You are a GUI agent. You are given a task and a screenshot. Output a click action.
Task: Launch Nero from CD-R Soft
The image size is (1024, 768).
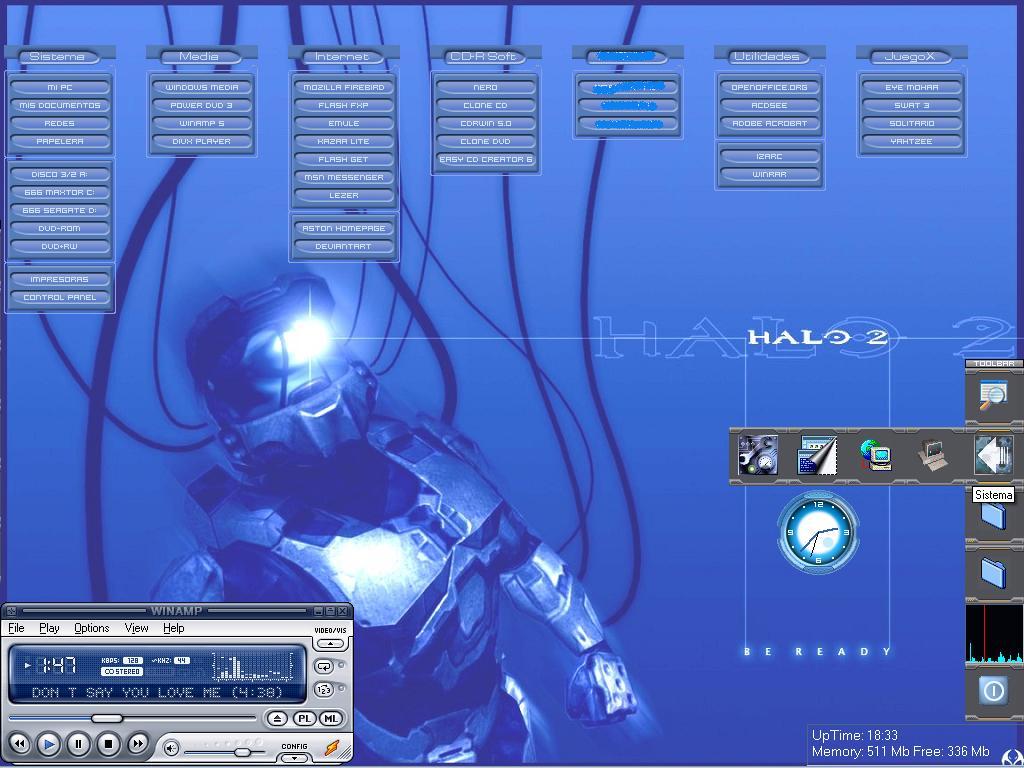[485, 87]
